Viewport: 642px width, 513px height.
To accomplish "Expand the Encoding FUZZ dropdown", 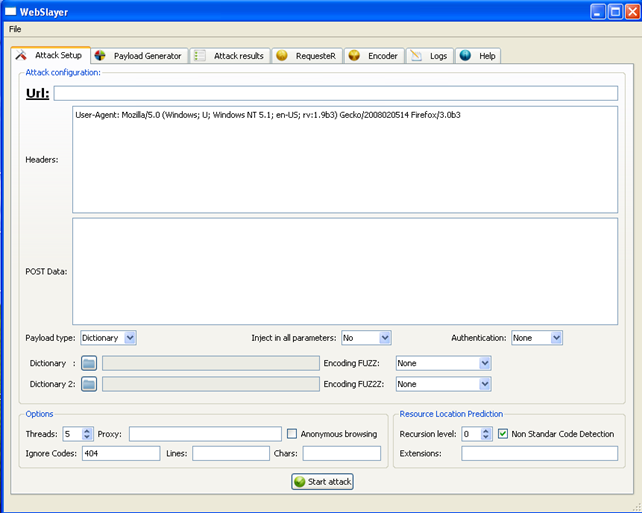I will point(443,363).
